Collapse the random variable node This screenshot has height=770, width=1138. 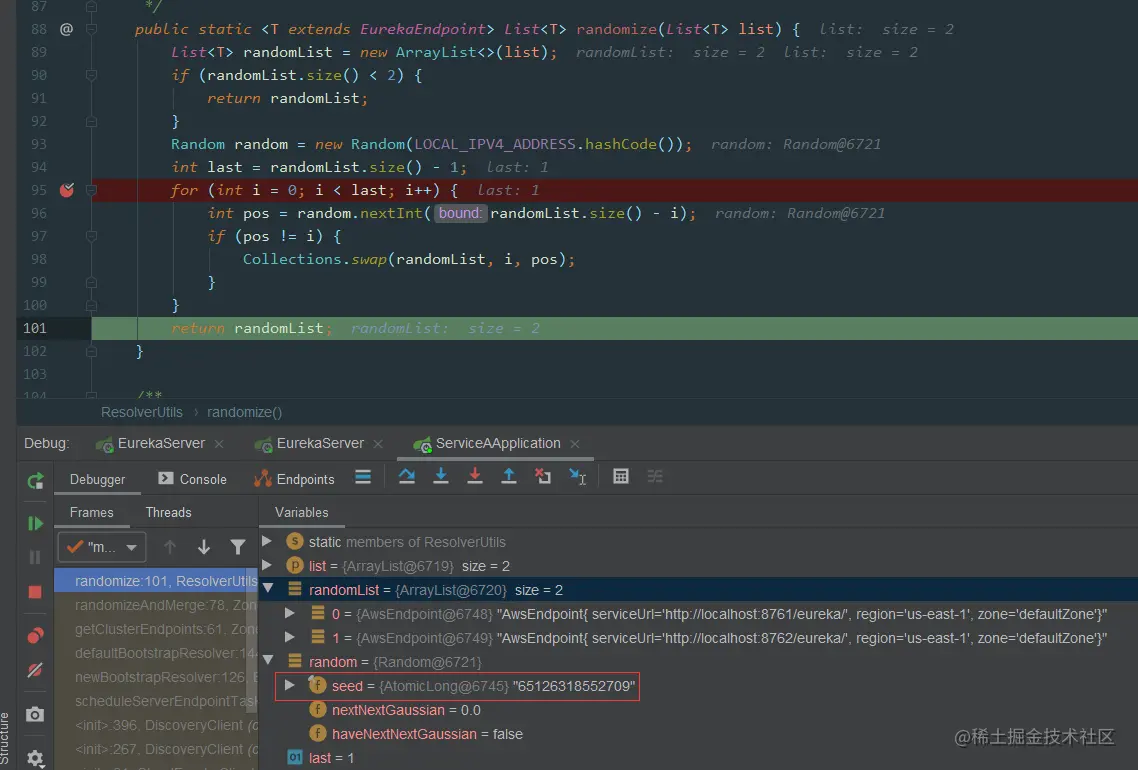coord(268,660)
